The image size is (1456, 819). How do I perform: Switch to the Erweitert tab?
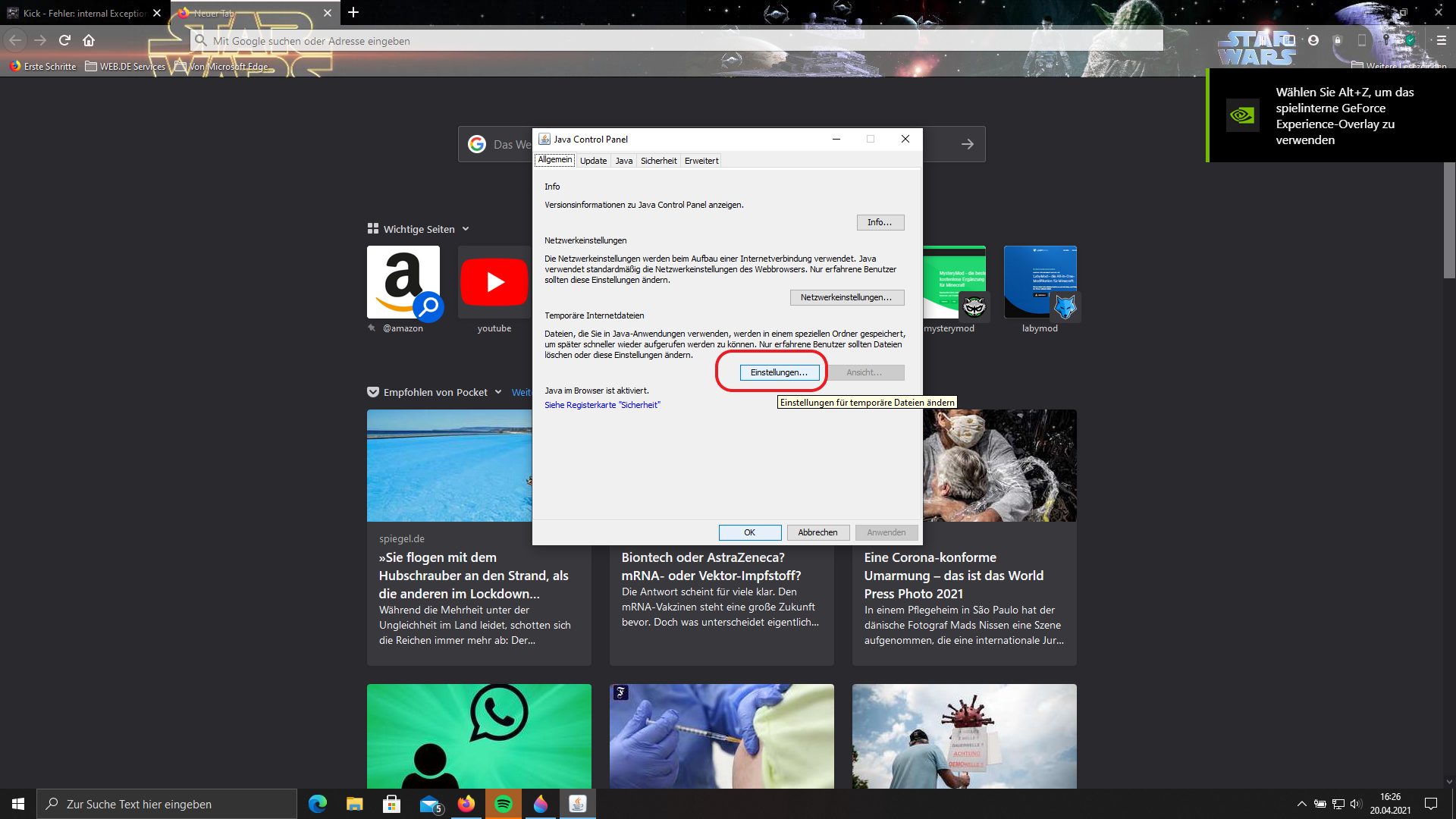701,161
